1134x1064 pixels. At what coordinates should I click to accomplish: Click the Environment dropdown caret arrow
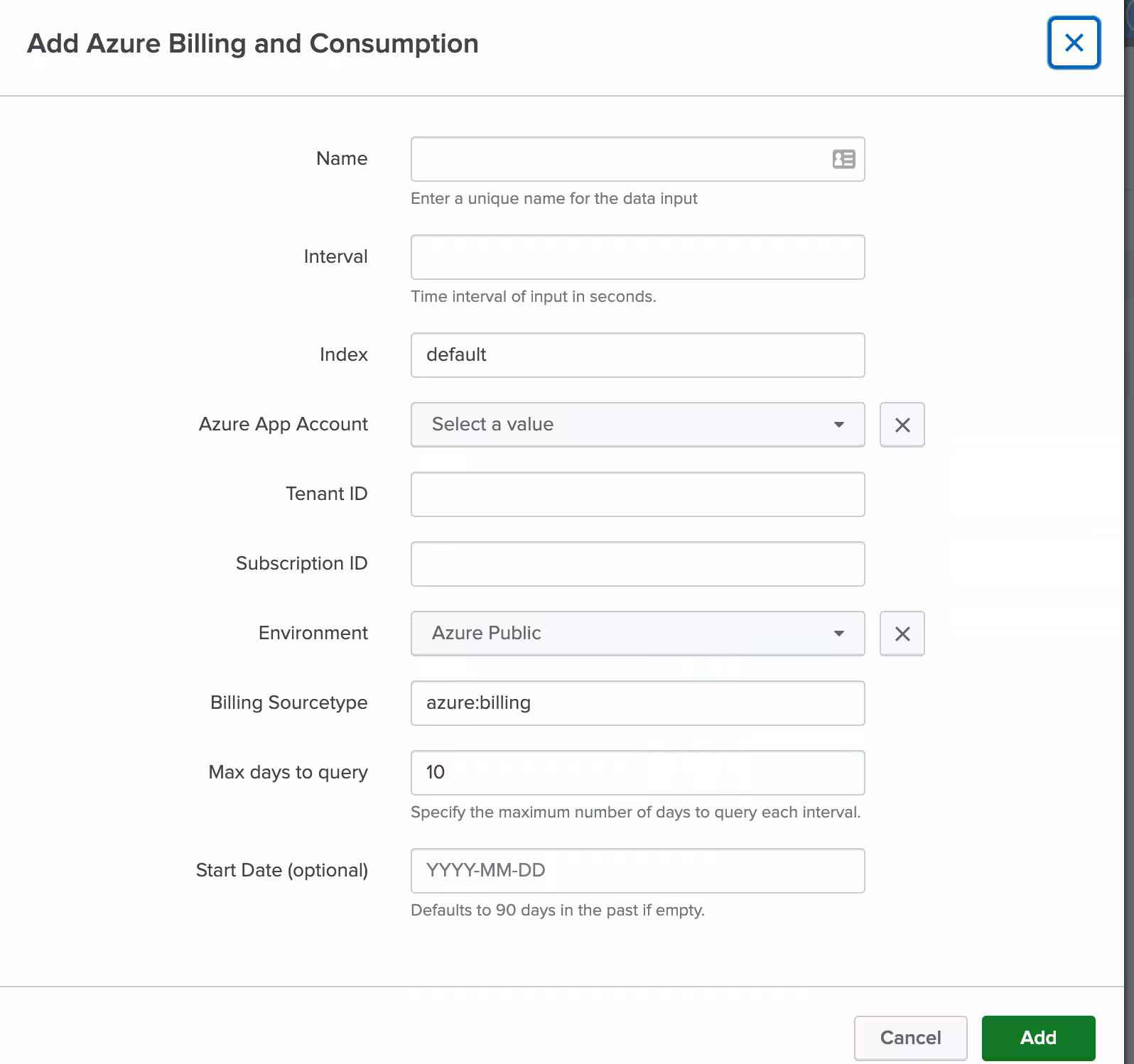click(x=838, y=634)
